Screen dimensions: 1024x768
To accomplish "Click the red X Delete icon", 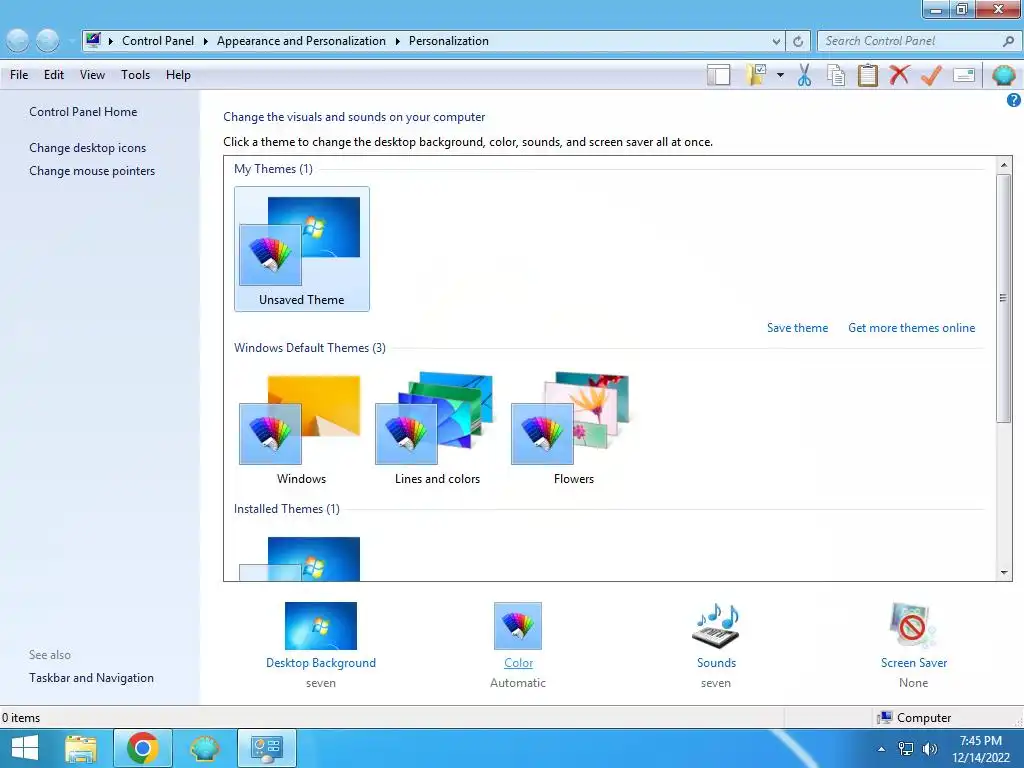I will [x=899, y=74].
